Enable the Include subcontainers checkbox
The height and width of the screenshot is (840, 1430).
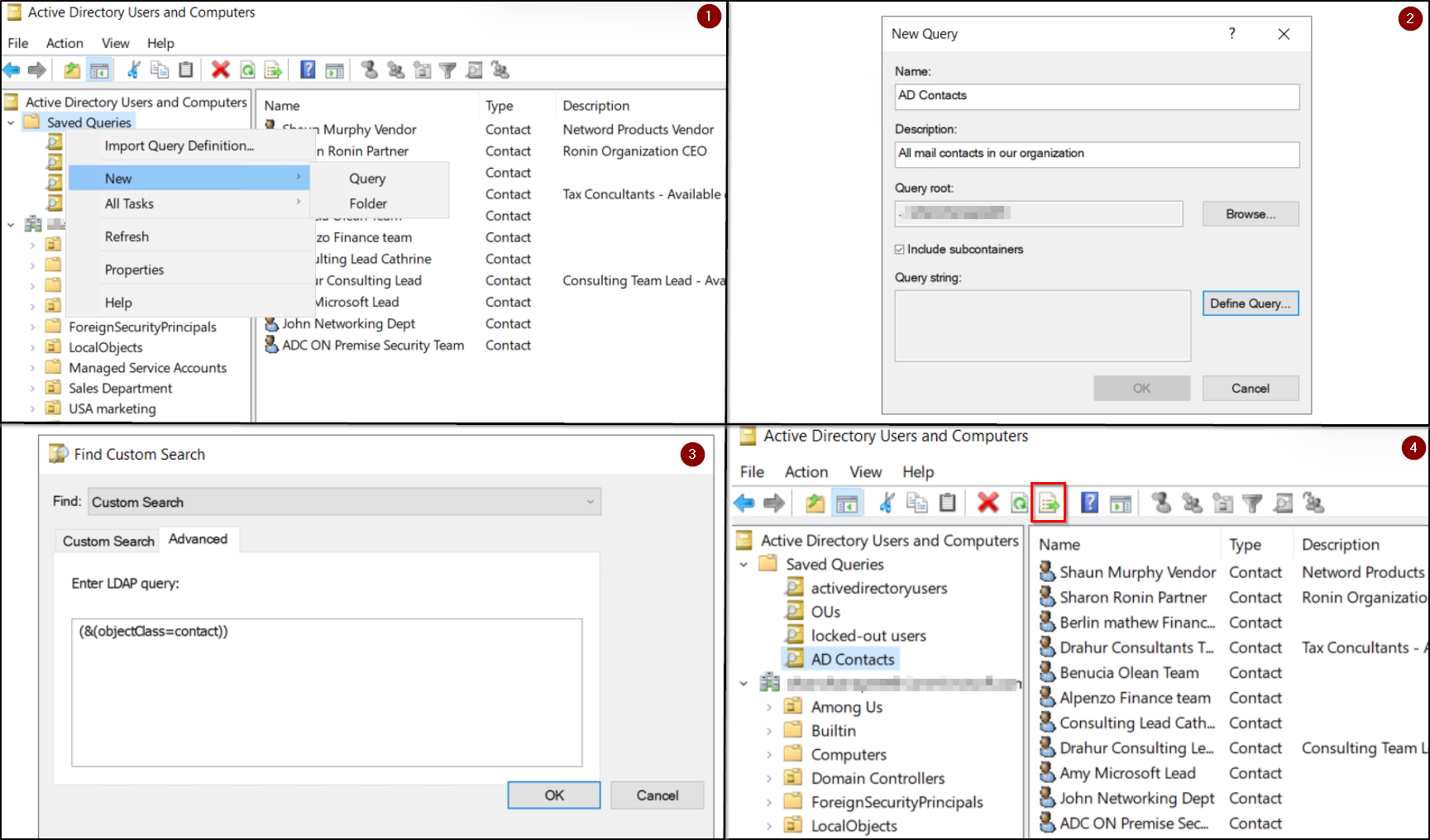898,249
